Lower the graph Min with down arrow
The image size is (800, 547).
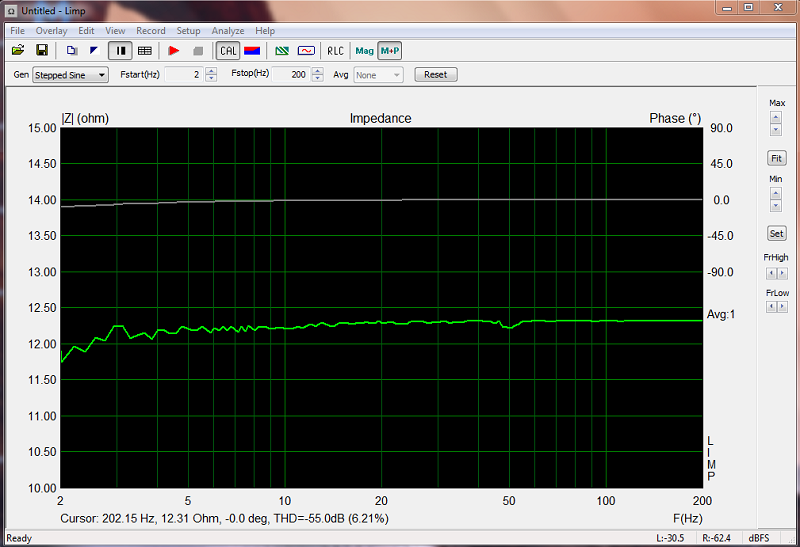[x=776, y=206]
